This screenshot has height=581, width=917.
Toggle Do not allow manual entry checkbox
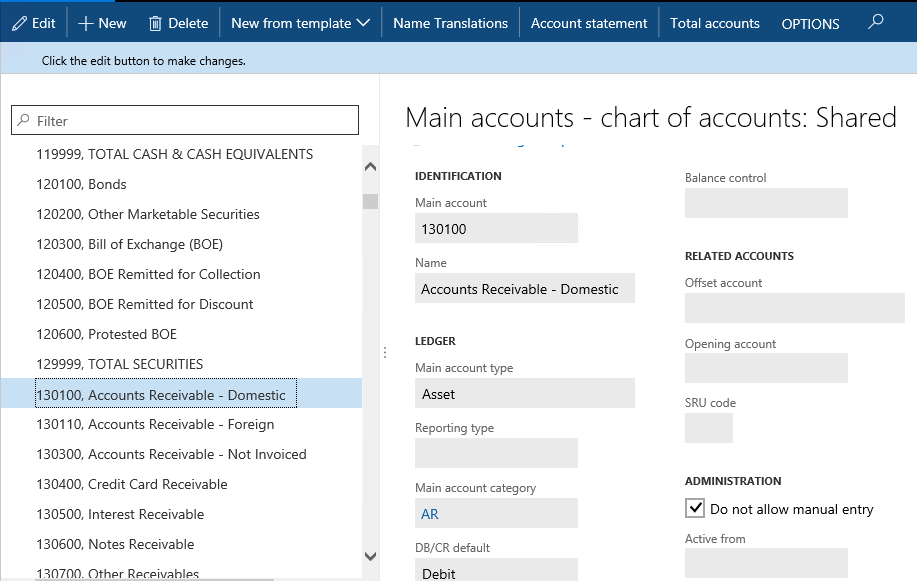pyautogui.click(x=695, y=509)
